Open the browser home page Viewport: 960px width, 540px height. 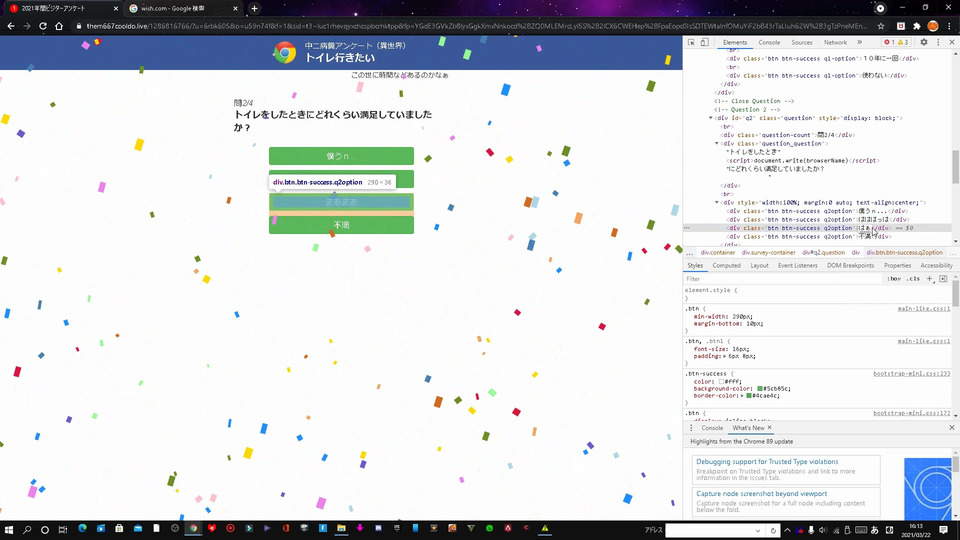click(x=59, y=26)
